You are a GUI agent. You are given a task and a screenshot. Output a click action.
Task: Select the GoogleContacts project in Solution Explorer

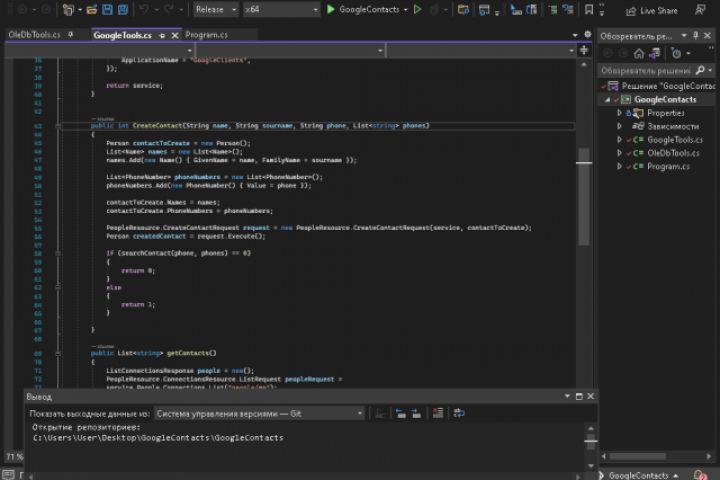[x=665, y=100]
